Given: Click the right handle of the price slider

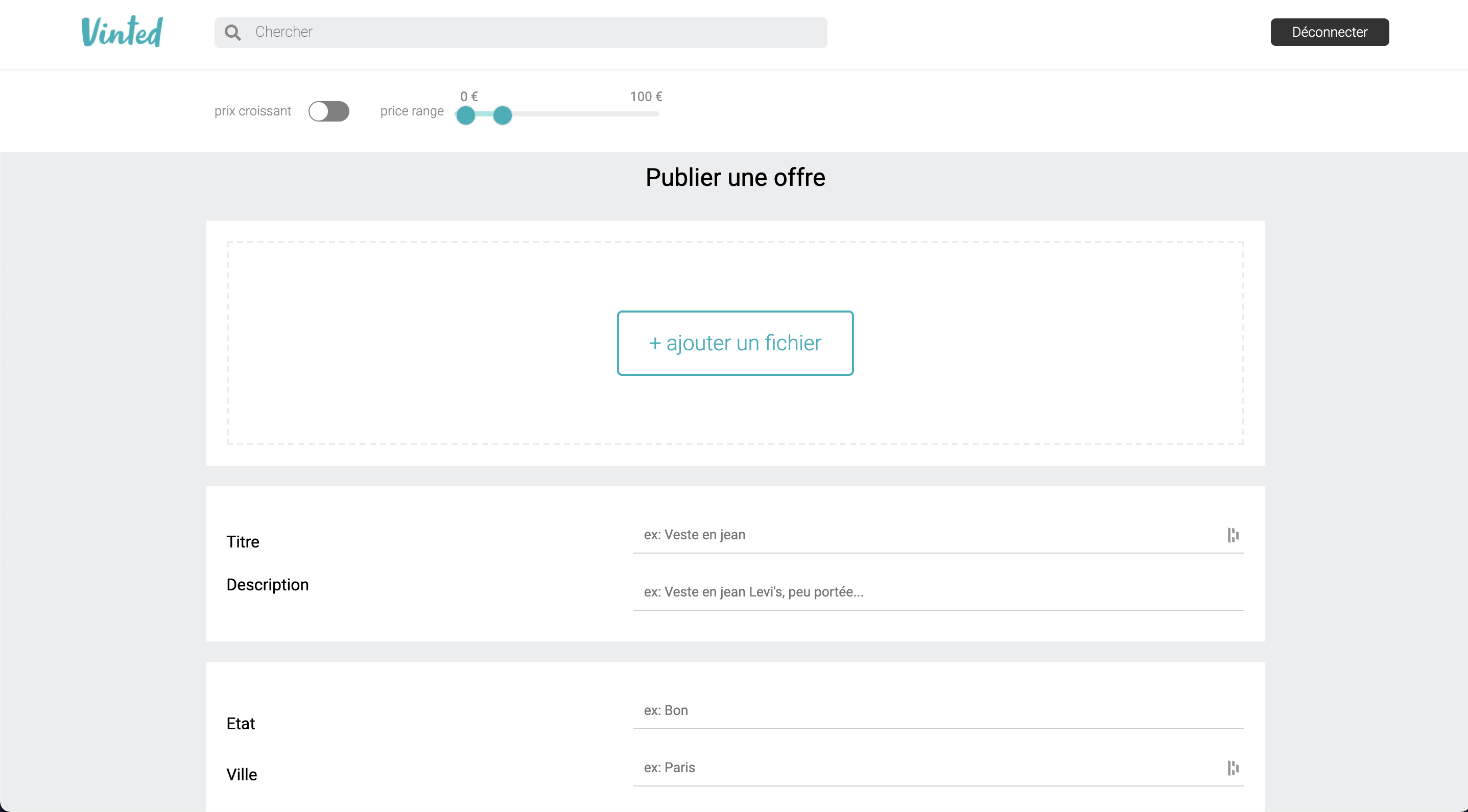Looking at the screenshot, I should click(x=503, y=116).
